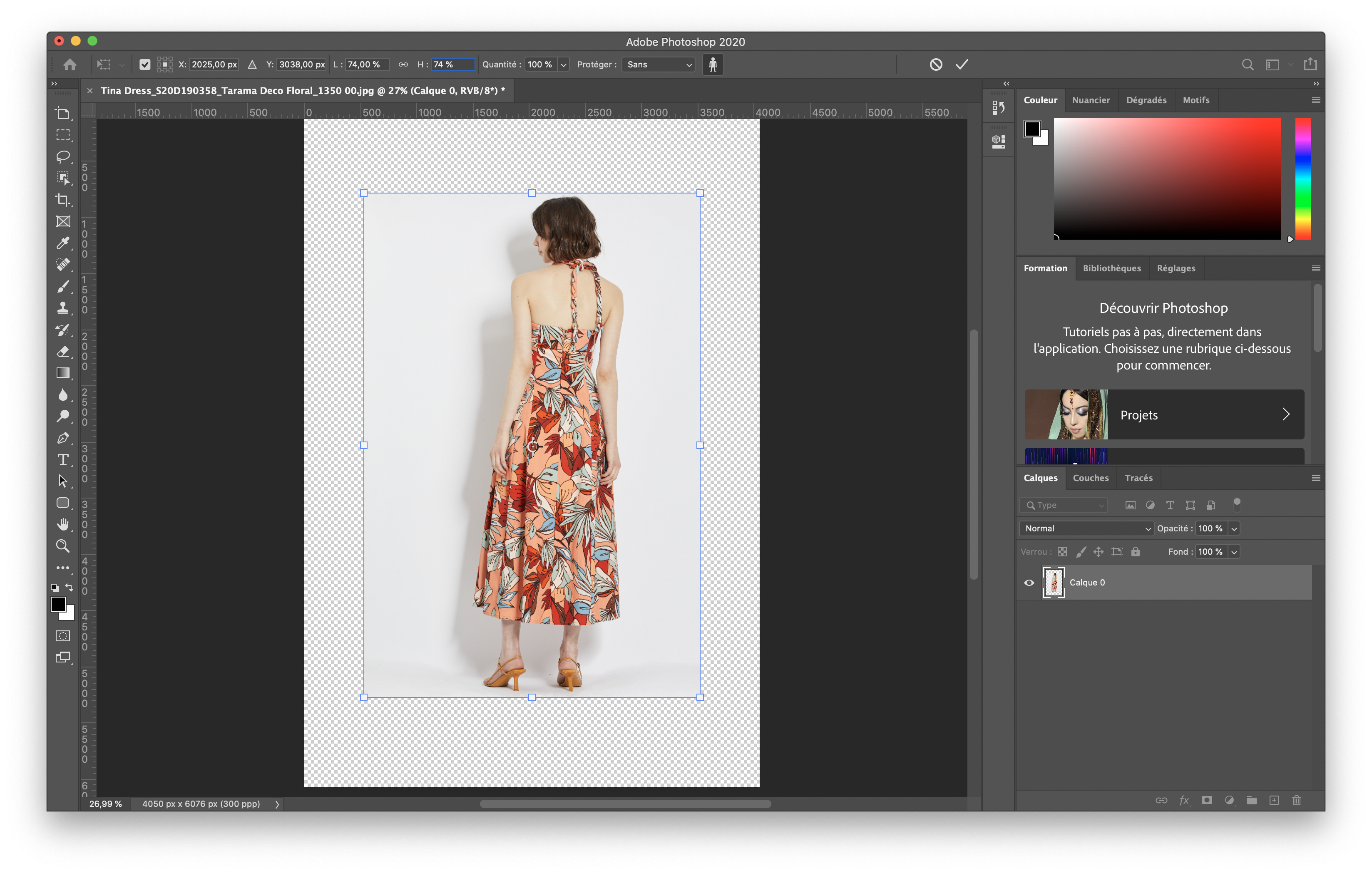Viewport: 1372px width, 873px height.
Task: Select the Eyedropper tool
Action: (x=63, y=243)
